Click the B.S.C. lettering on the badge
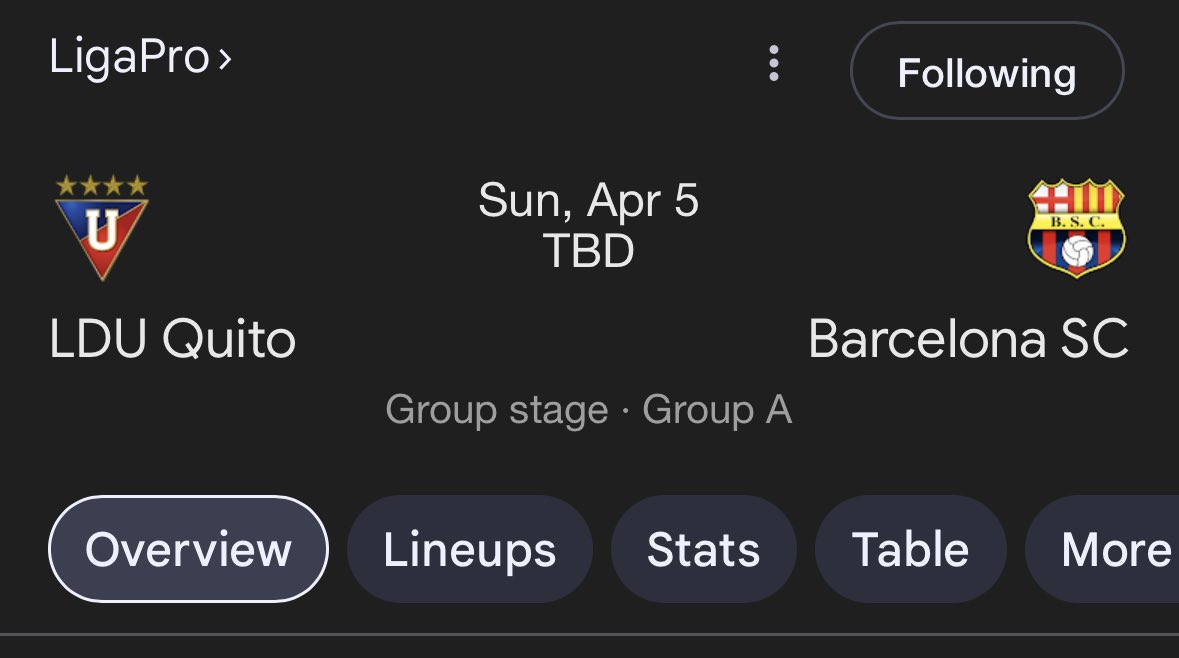Screen dimensions: 1179x658 coord(1076,222)
